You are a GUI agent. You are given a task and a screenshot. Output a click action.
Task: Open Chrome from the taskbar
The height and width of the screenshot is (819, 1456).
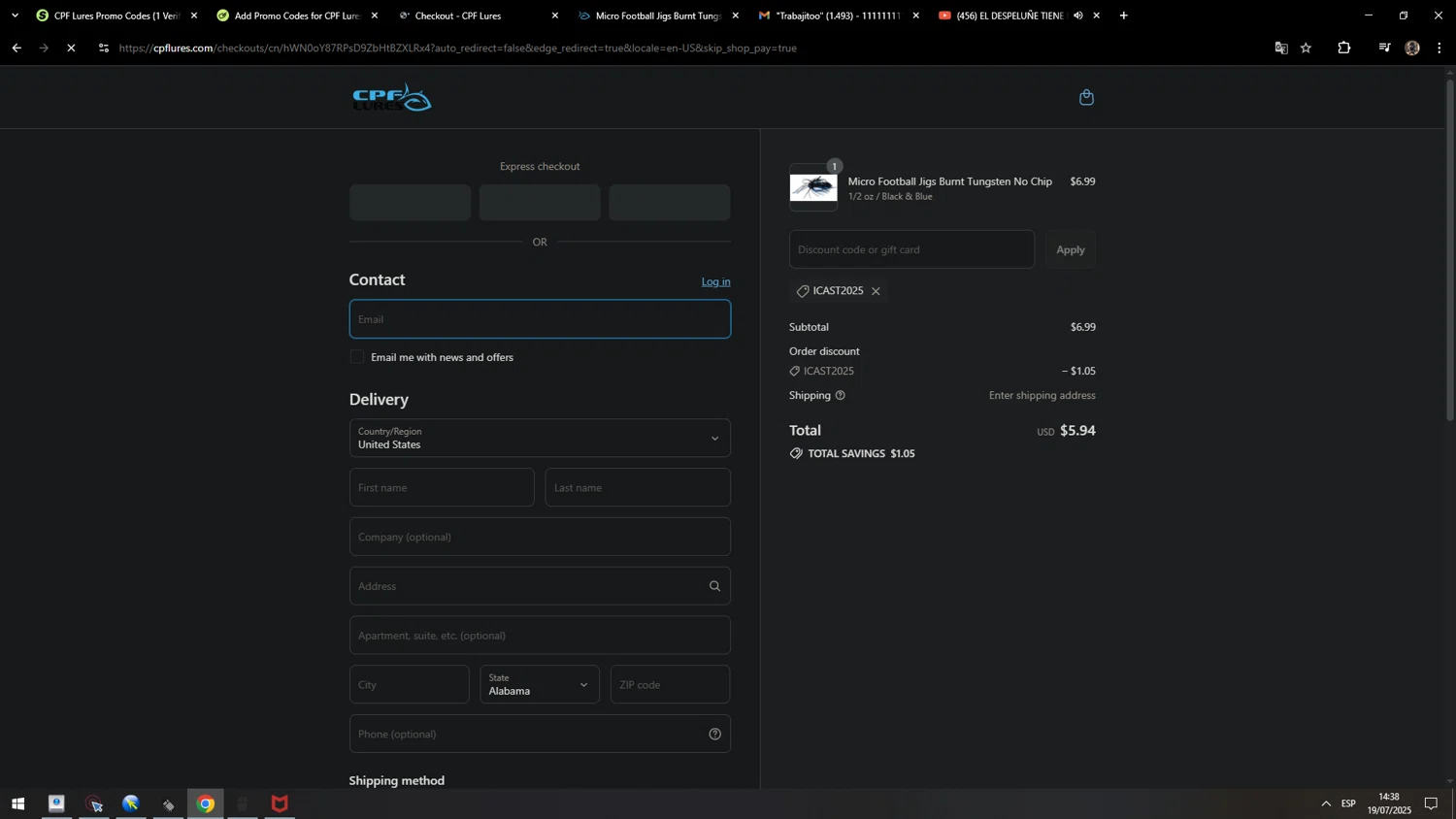click(x=206, y=803)
